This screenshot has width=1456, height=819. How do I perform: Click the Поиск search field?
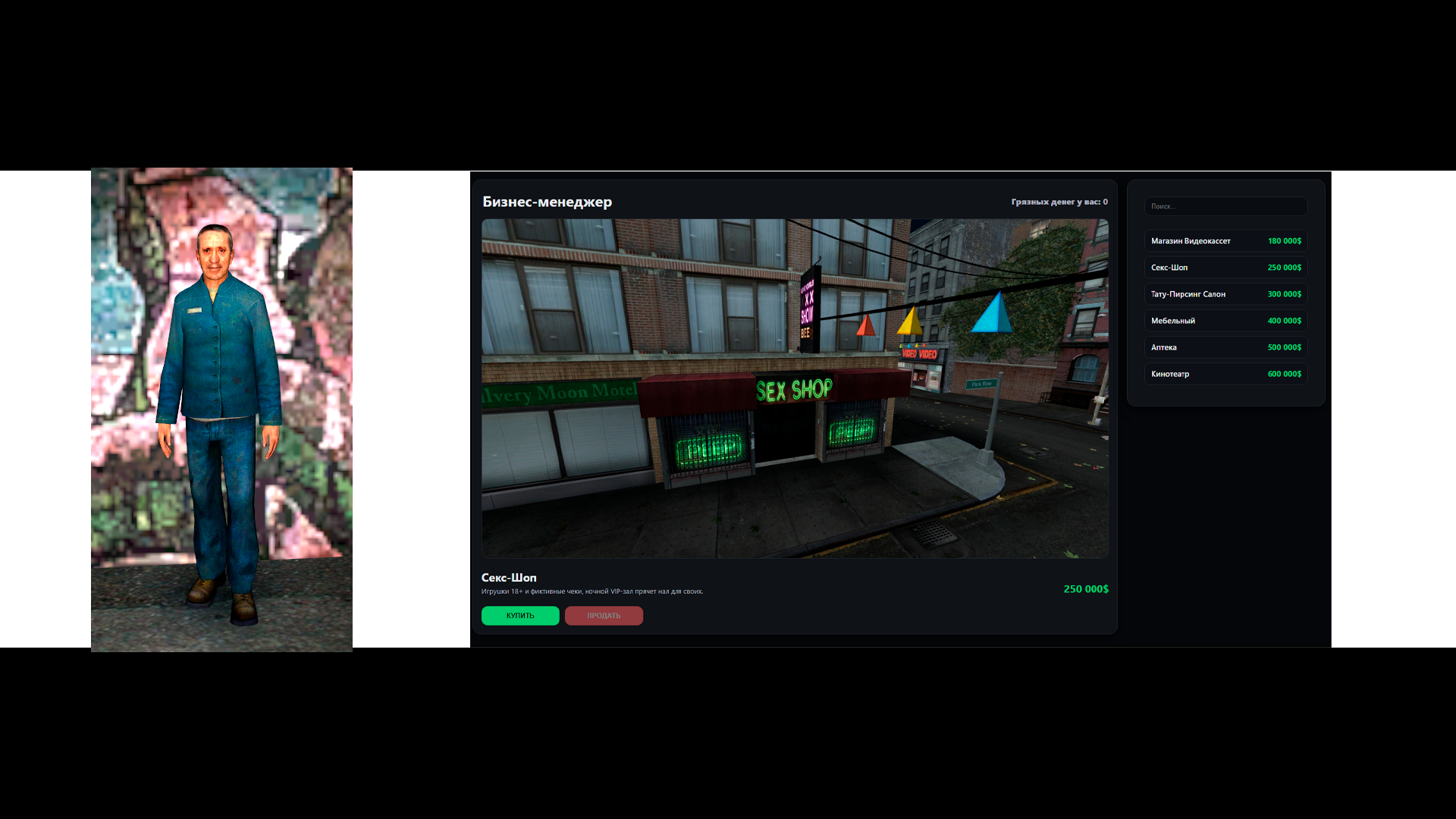coord(1225,206)
